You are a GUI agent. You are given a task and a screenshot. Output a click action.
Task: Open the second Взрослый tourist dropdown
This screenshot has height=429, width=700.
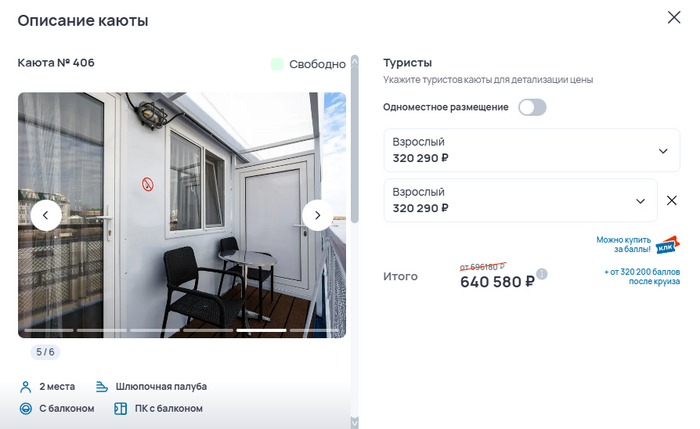[520, 200]
